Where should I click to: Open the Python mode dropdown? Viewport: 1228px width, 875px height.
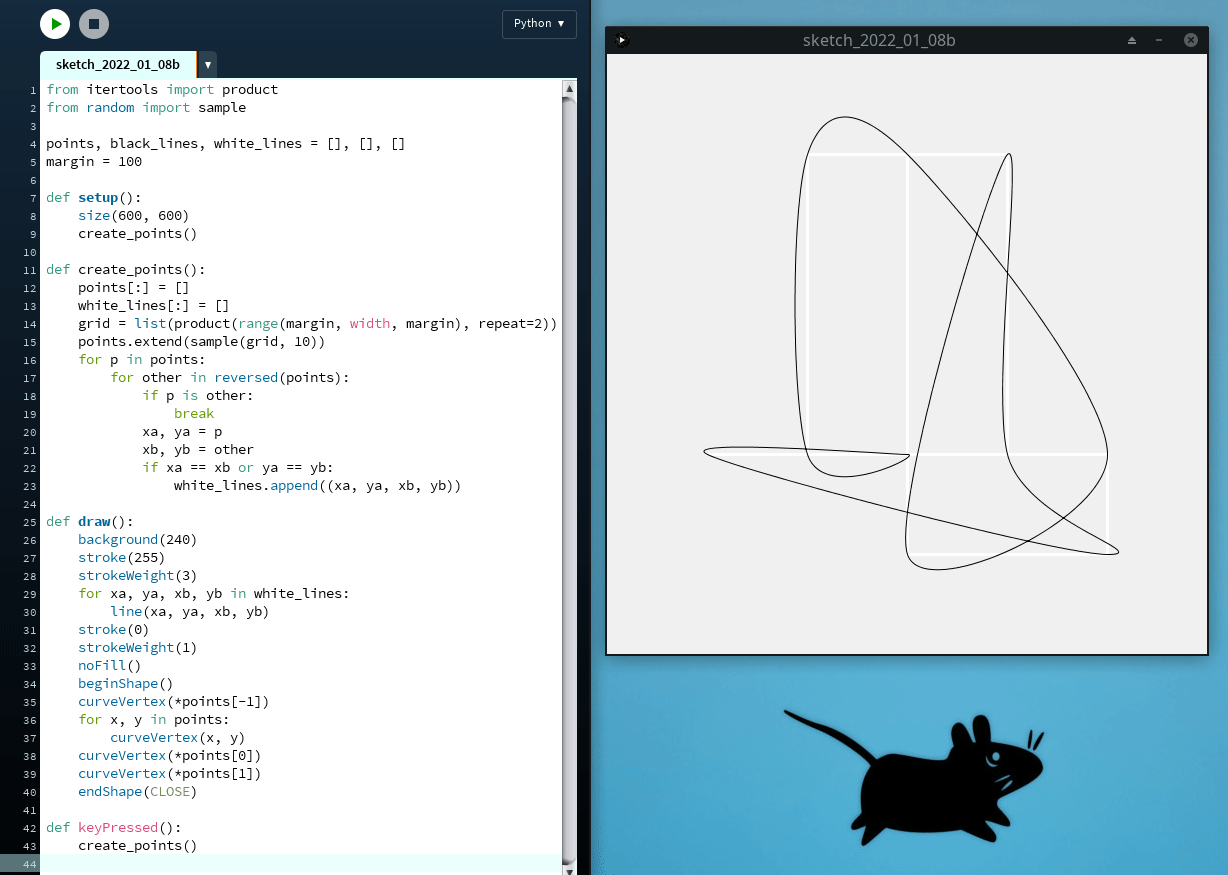click(x=539, y=24)
